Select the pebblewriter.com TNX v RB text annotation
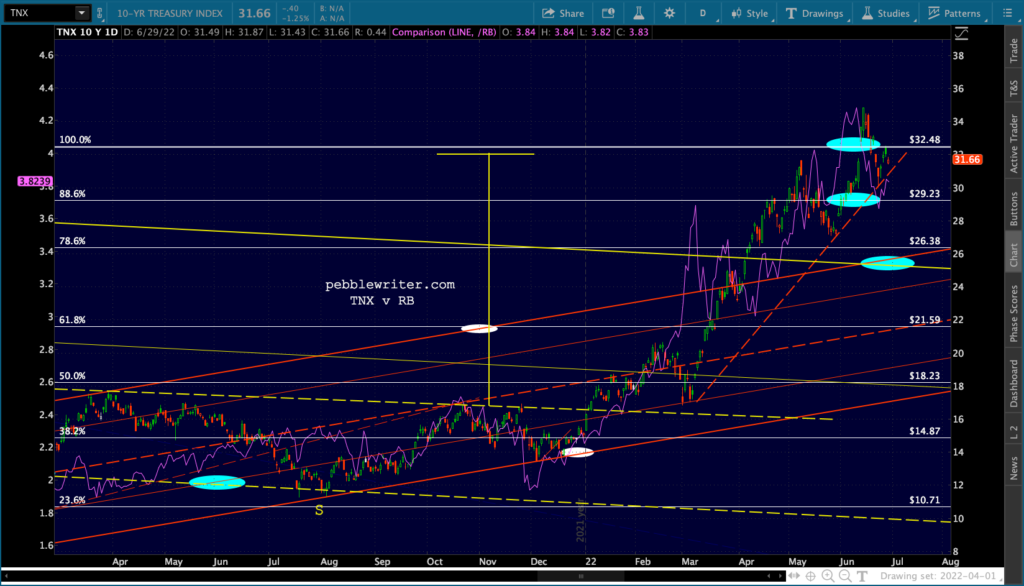This screenshot has width=1024, height=586. [x=390, y=292]
